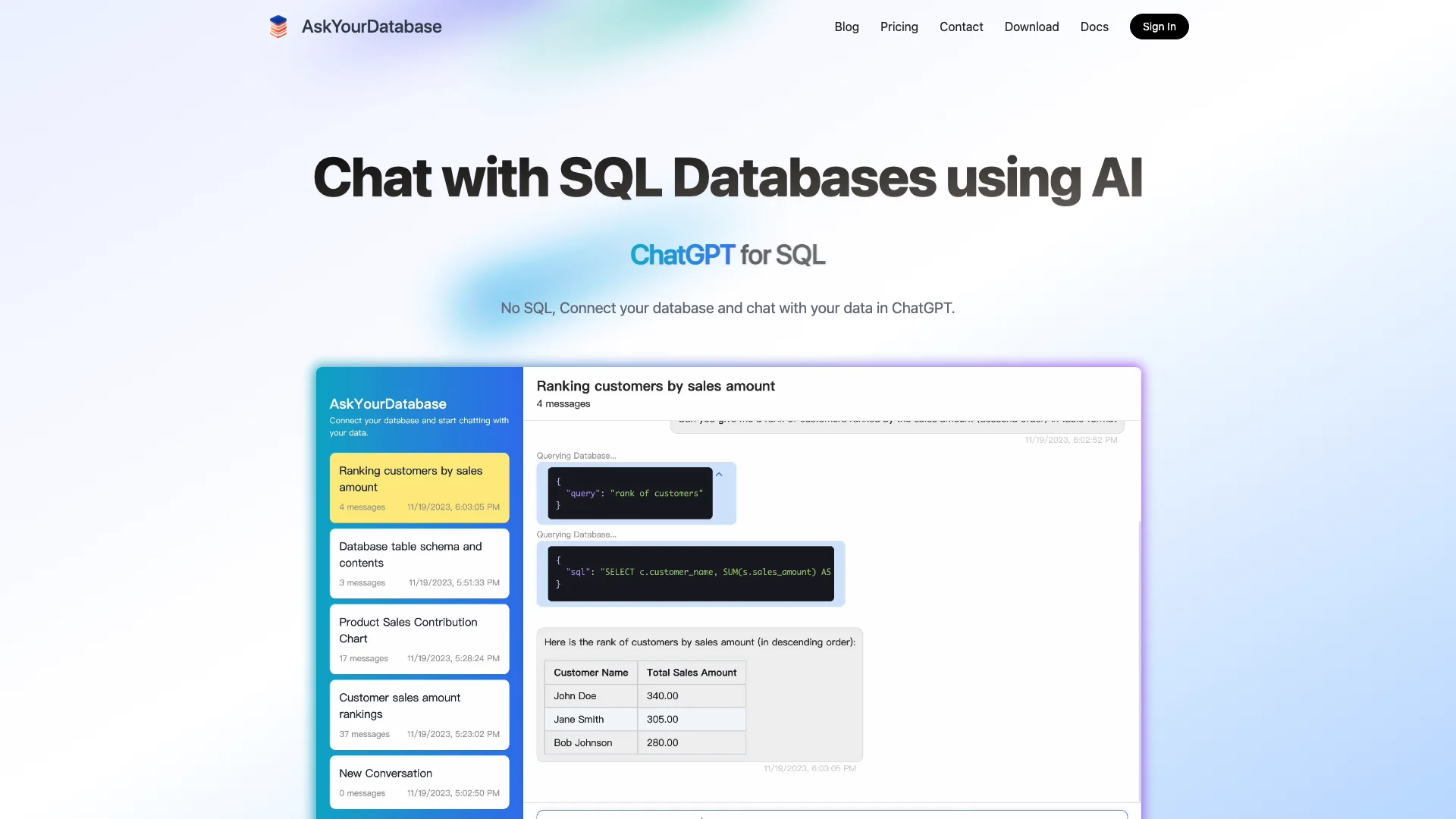This screenshot has width=1456, height=819.
Task: Click the '4 messages' count under chat title
Action: tap(563, 404)
